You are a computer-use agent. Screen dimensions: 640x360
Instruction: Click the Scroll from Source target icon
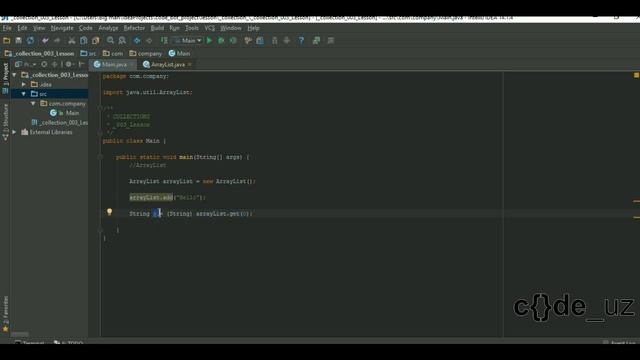coord(44,64)
